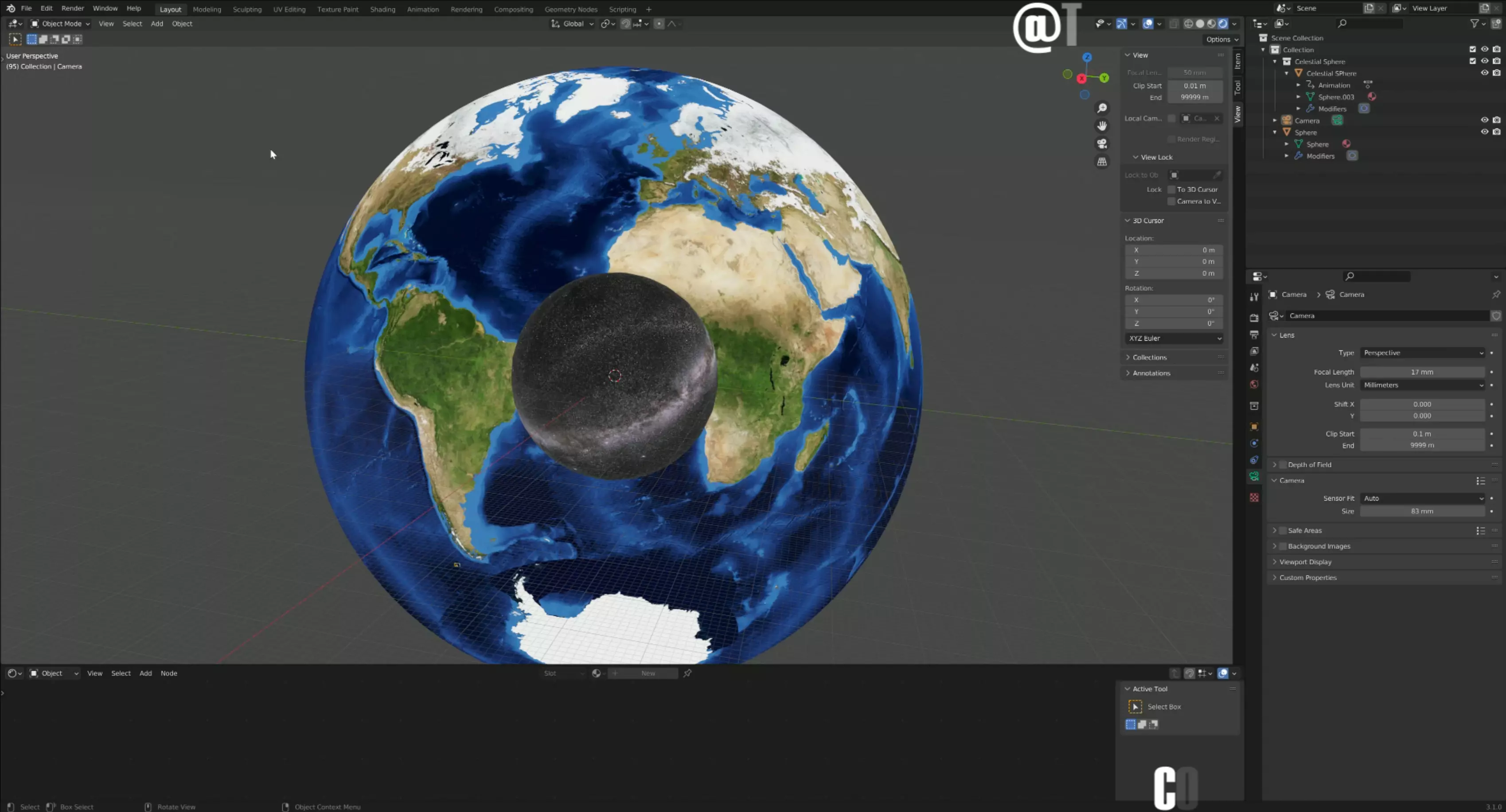Toggle Camera visibility eye in outliner
The width and height of the screenshot is (1506, 812).
tap(1484, 120)
